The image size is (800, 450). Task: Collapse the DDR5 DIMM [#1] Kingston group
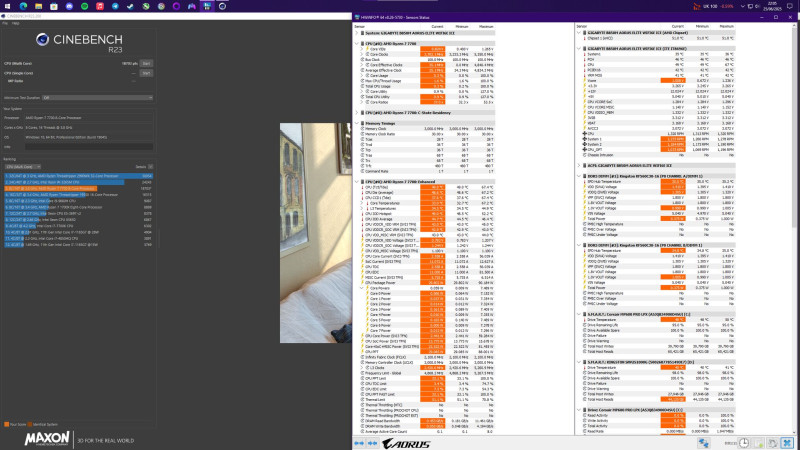tap(579, 176)
